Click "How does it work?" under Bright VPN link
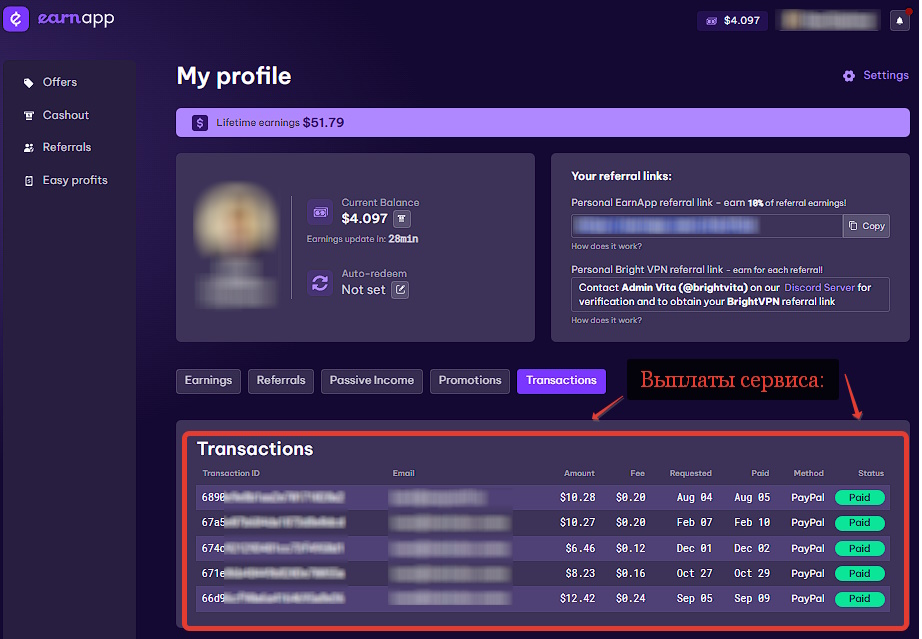The image size is (922, 639). pos(606,320)
